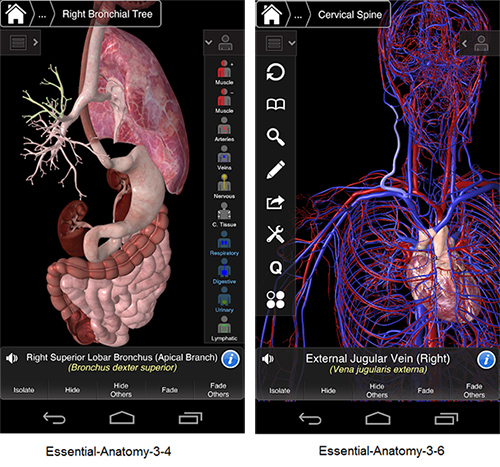
Task: Open the bookmarks book icon
Action: tap(275, 104)
